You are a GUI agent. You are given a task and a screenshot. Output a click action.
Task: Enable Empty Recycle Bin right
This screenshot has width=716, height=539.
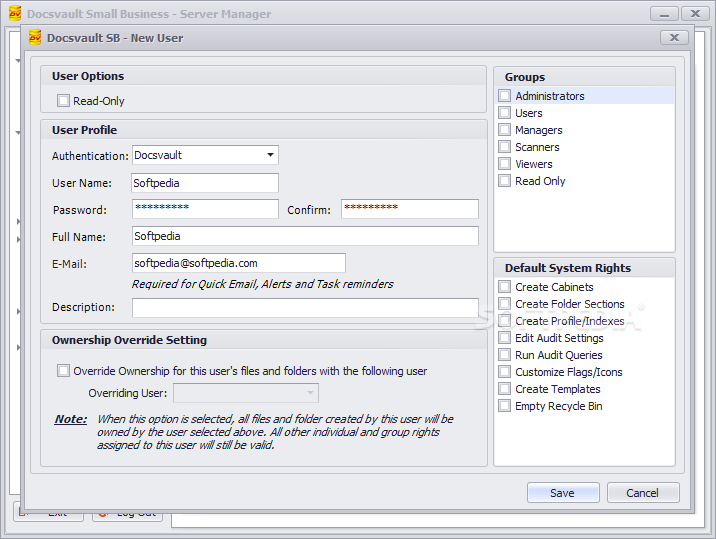point(504,406)
